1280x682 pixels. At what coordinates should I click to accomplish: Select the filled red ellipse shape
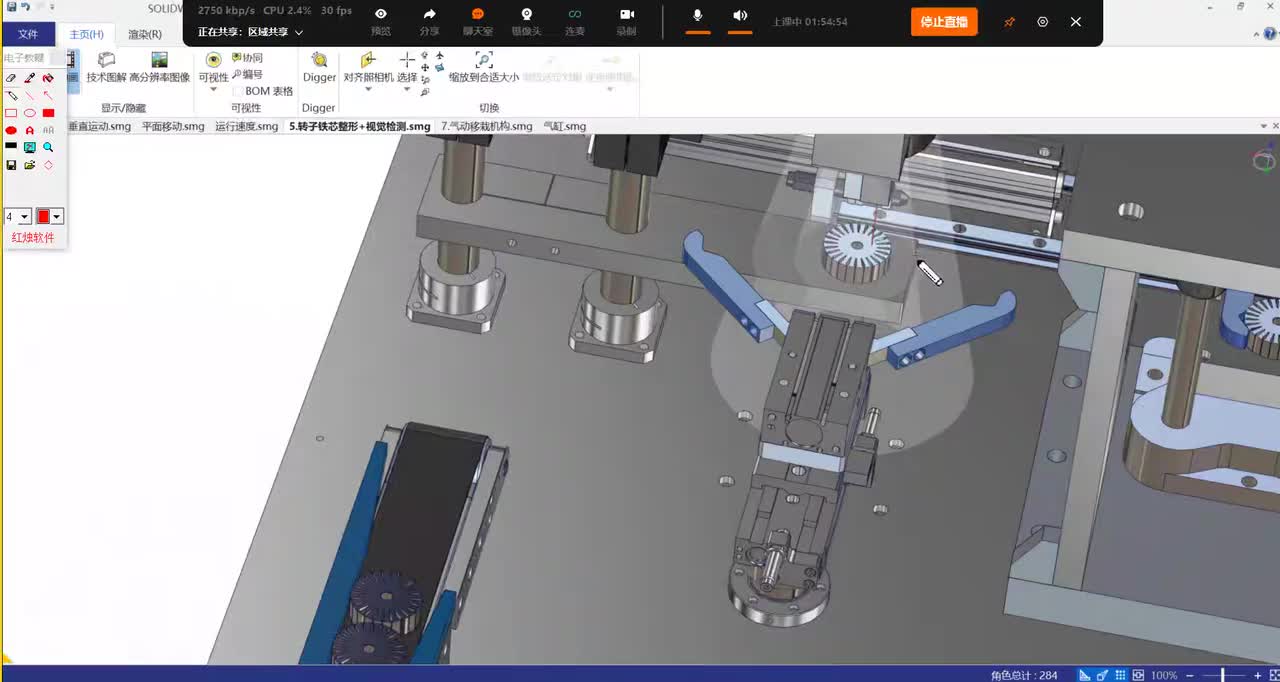tap(11, 130)
